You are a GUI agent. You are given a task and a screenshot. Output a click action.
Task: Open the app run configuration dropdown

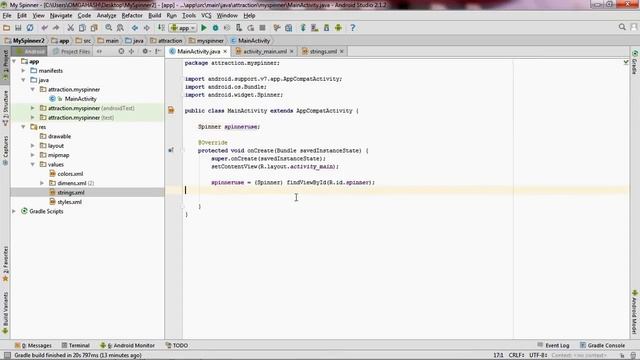(183, 28)
